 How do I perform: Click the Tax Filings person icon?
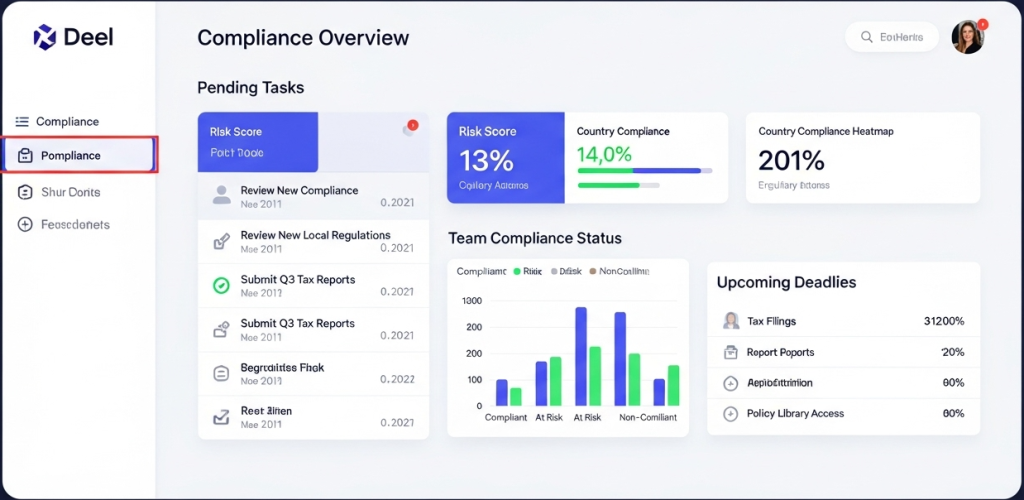[x=729, y=321]
